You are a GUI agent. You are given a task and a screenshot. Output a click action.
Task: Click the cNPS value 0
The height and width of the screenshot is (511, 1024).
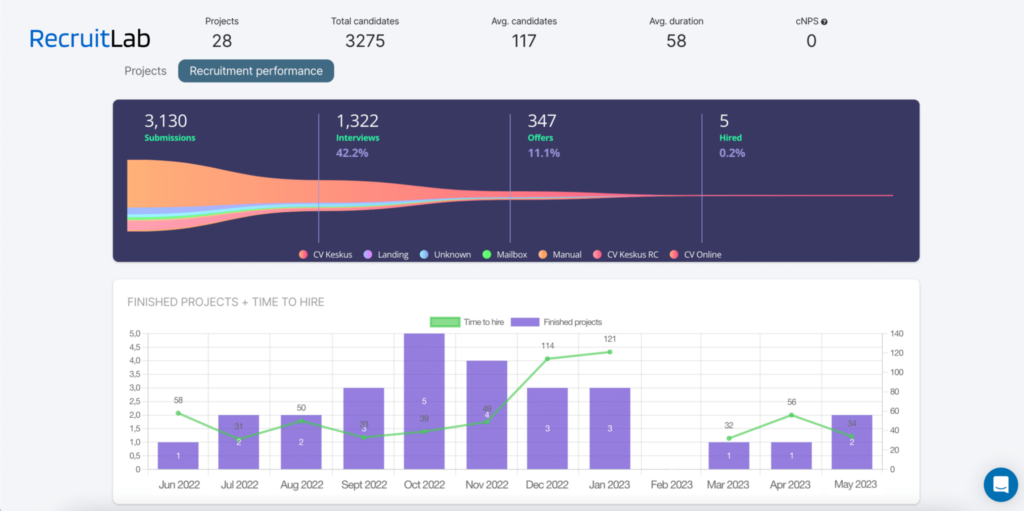811,41
